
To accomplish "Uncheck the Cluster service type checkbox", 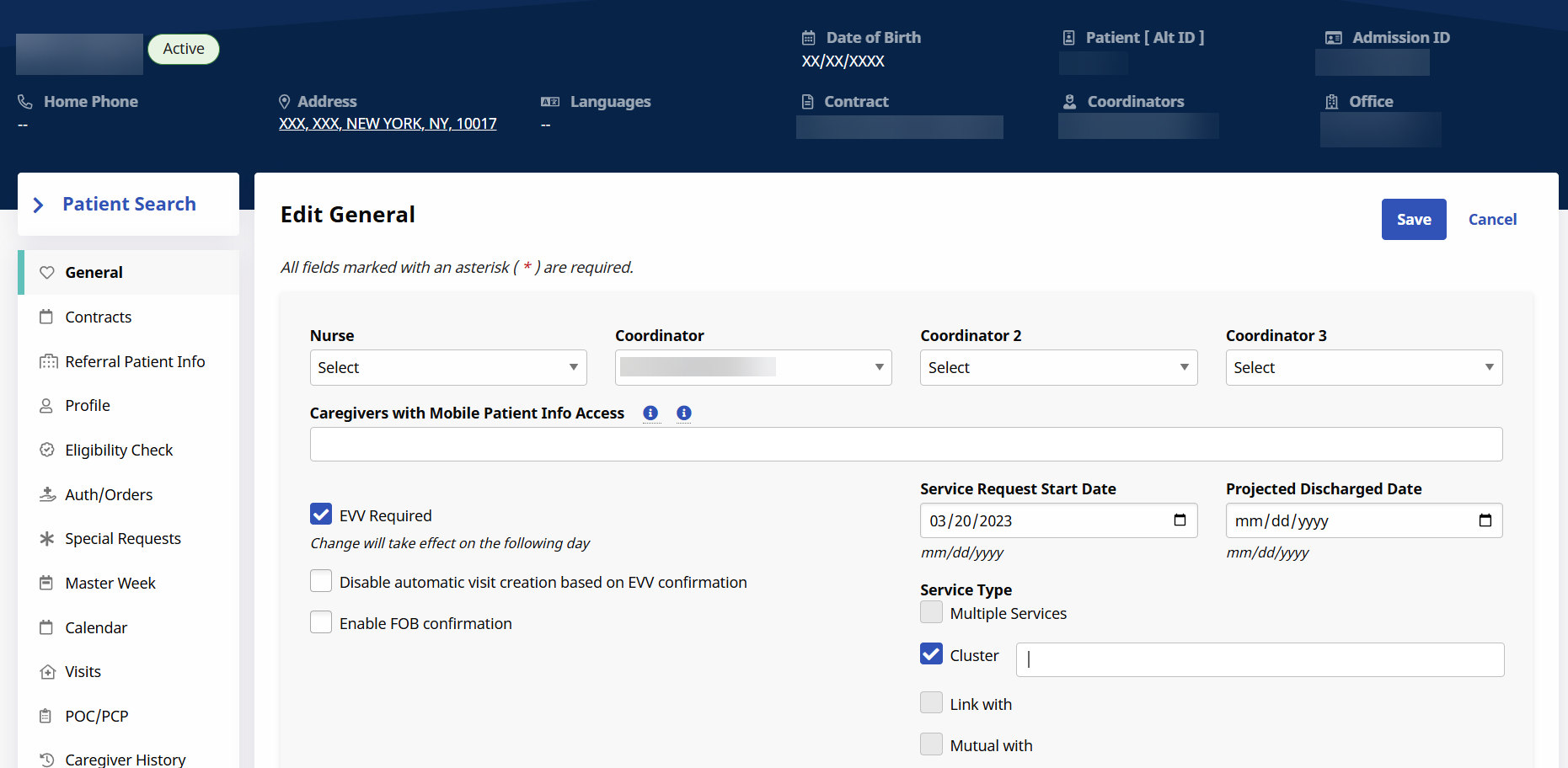I will tap(931, 654).
